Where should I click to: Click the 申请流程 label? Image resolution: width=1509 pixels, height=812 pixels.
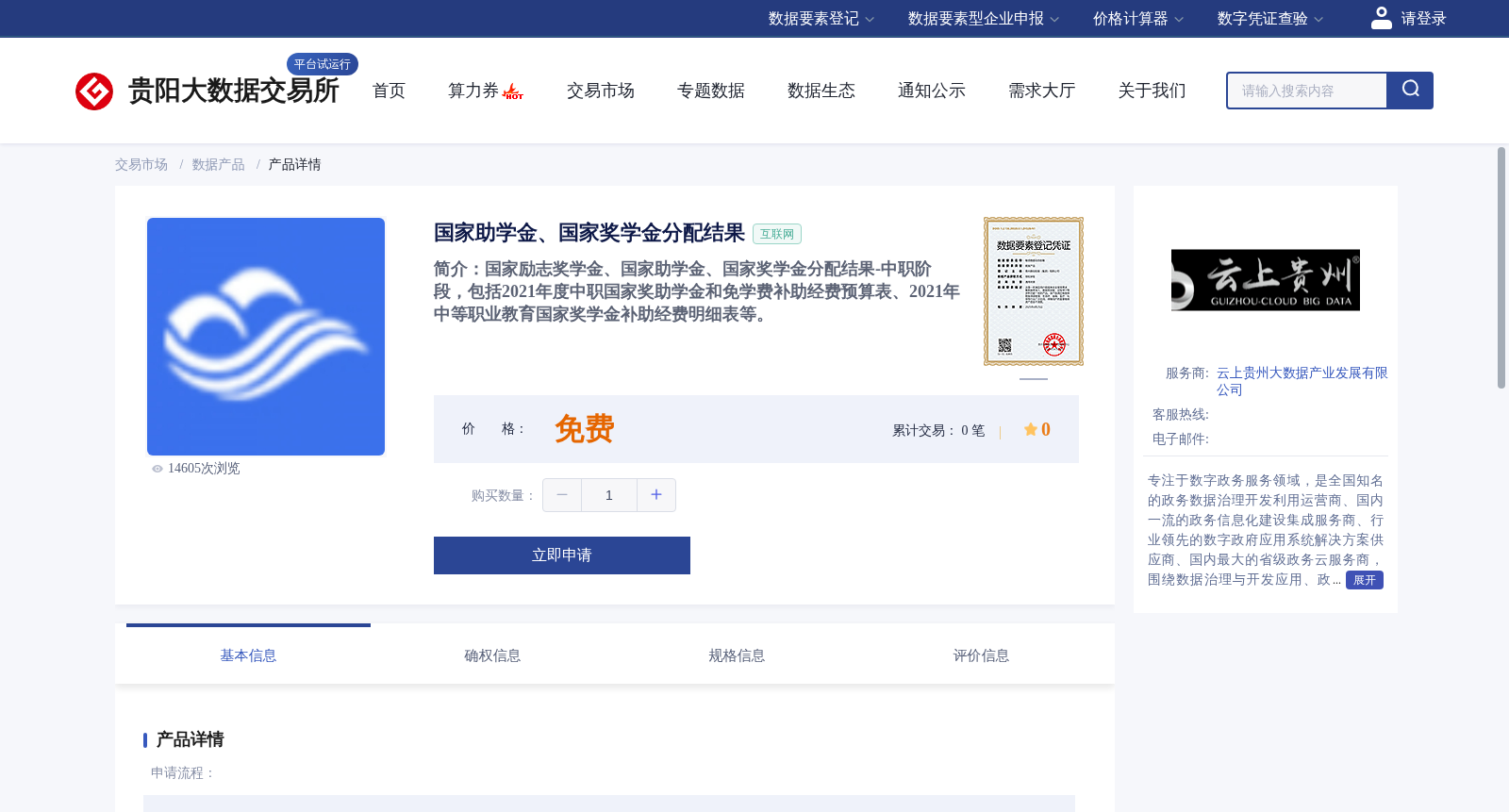coord(183,773)
